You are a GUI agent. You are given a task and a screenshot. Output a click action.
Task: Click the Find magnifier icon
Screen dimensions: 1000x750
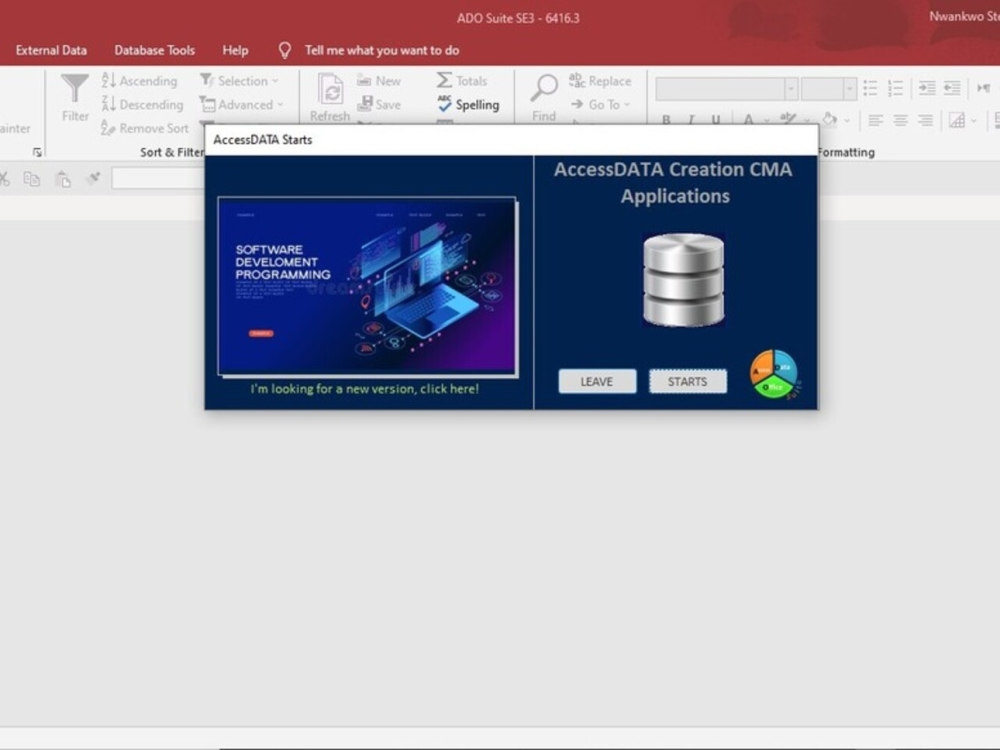[544, 89]
